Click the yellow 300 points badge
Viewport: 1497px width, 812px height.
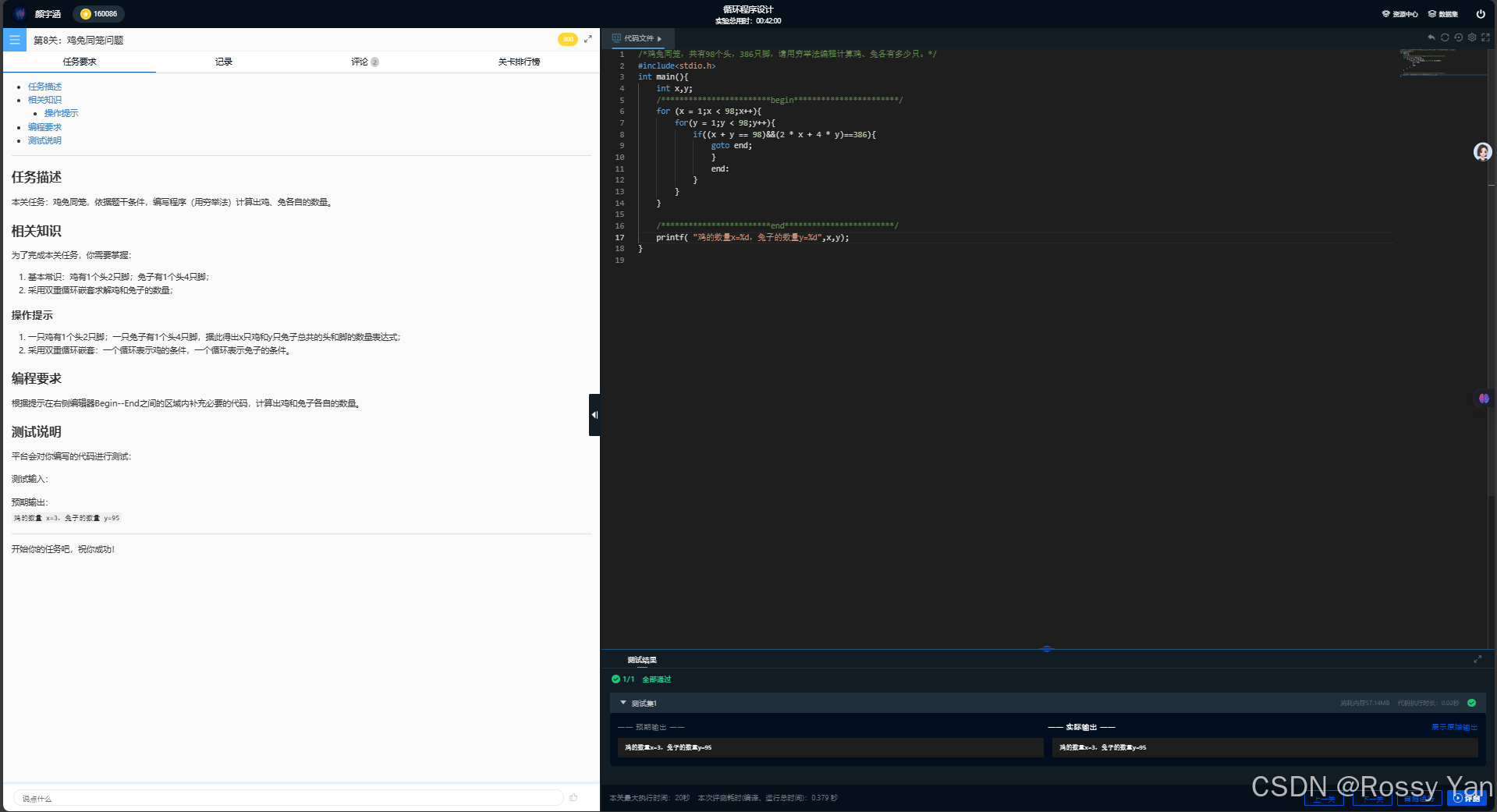coord(568,39)
